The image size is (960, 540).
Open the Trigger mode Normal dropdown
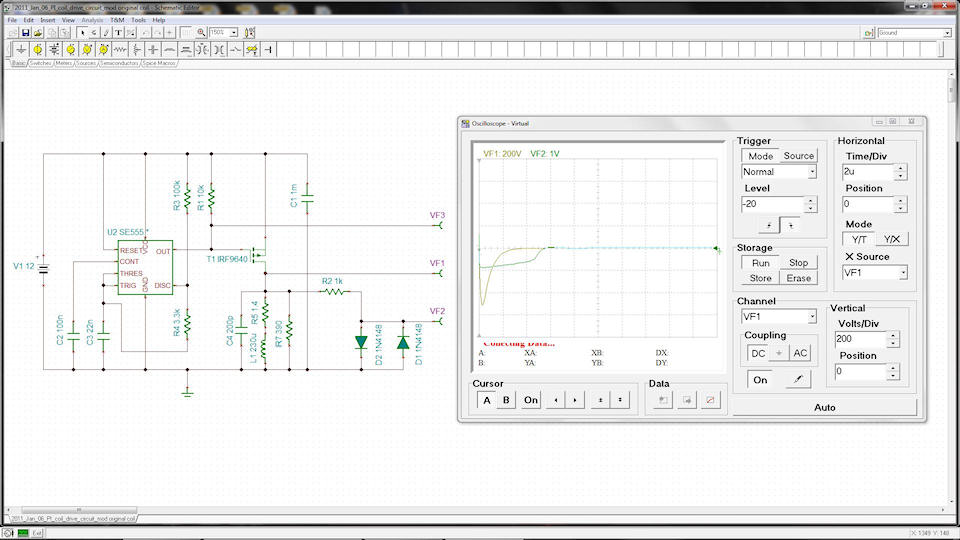(x=812, y=171)
